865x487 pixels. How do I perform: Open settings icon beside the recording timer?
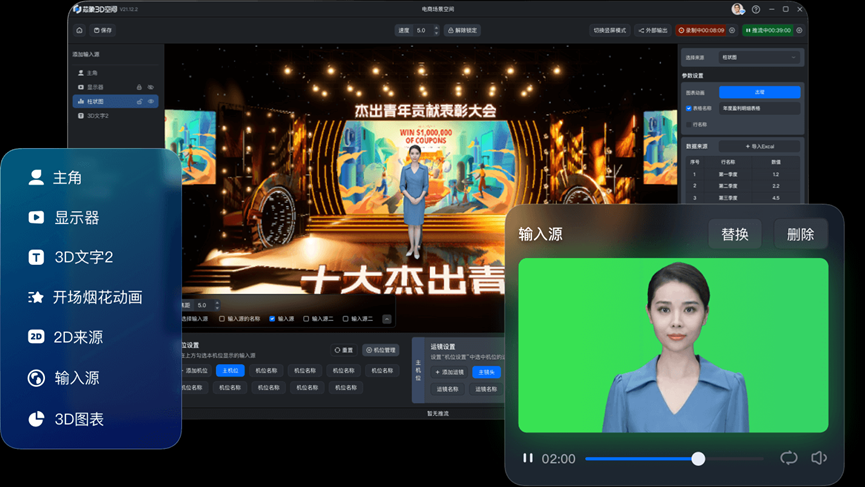pyautogui.click(x=732, y=30)
